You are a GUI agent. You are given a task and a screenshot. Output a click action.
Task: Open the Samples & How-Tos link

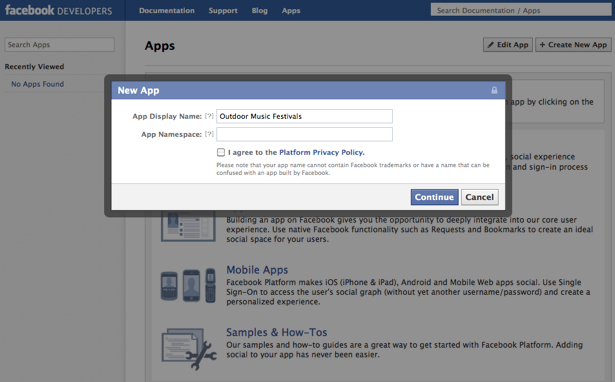pos(277,332)
